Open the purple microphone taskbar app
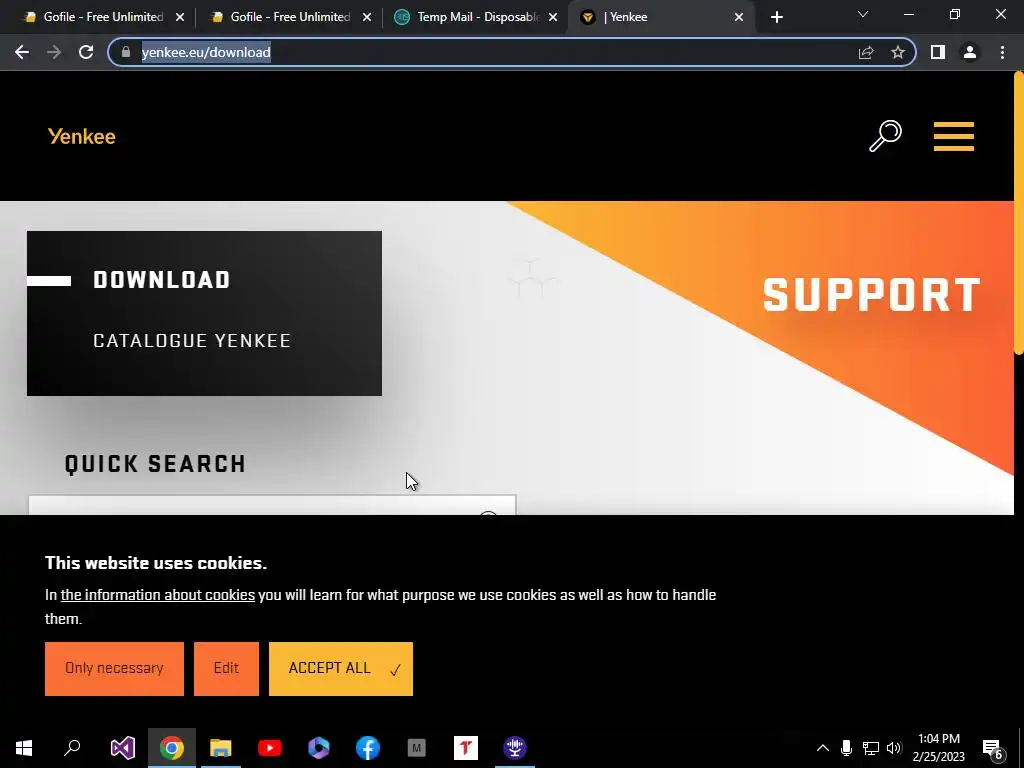This screenshot has width=1024, height=768. pyautogui.click(x=515, y=747)
